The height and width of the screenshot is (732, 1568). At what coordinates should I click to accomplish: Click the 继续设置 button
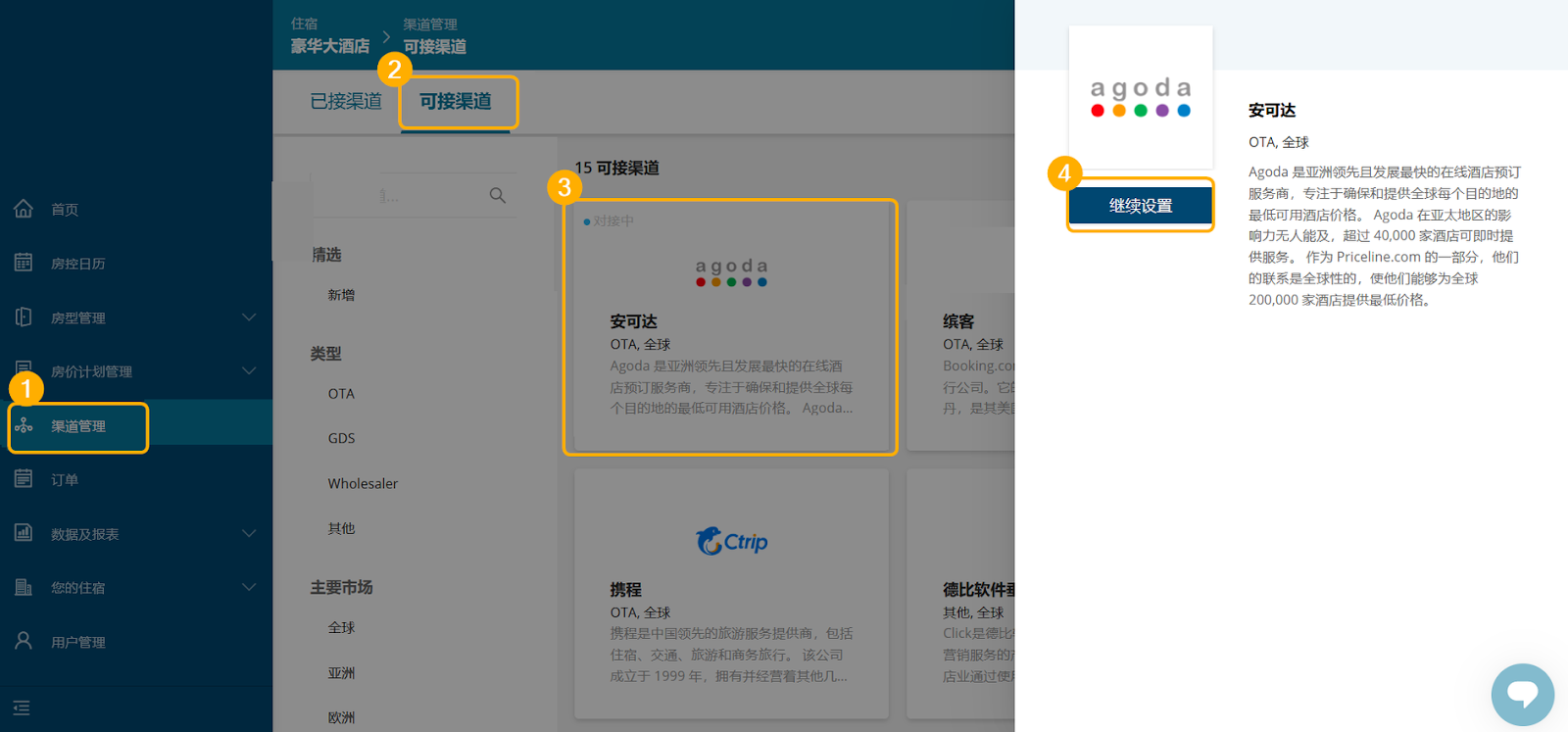pos(1141,206)
